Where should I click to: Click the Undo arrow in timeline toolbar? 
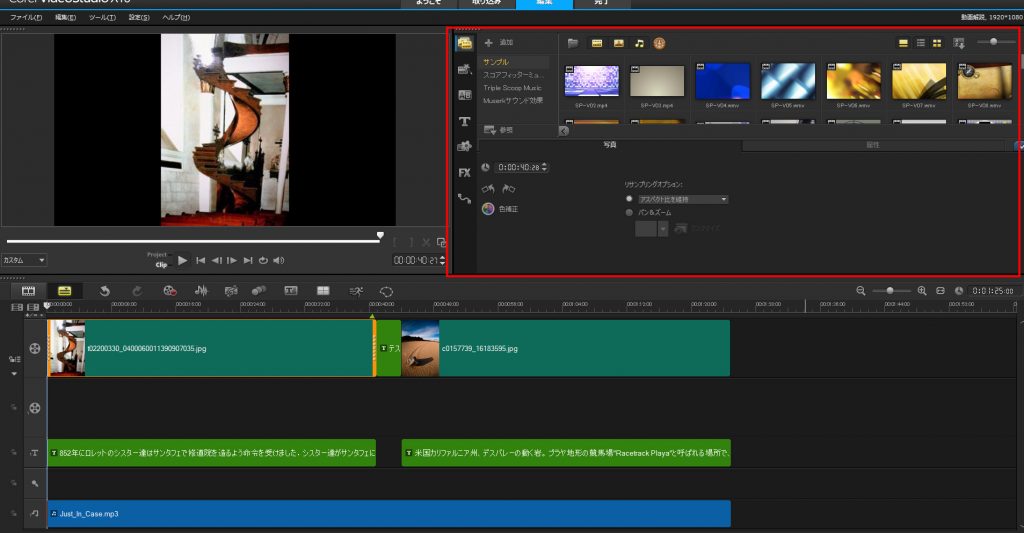pyautogui.click(x=105, y=291)
